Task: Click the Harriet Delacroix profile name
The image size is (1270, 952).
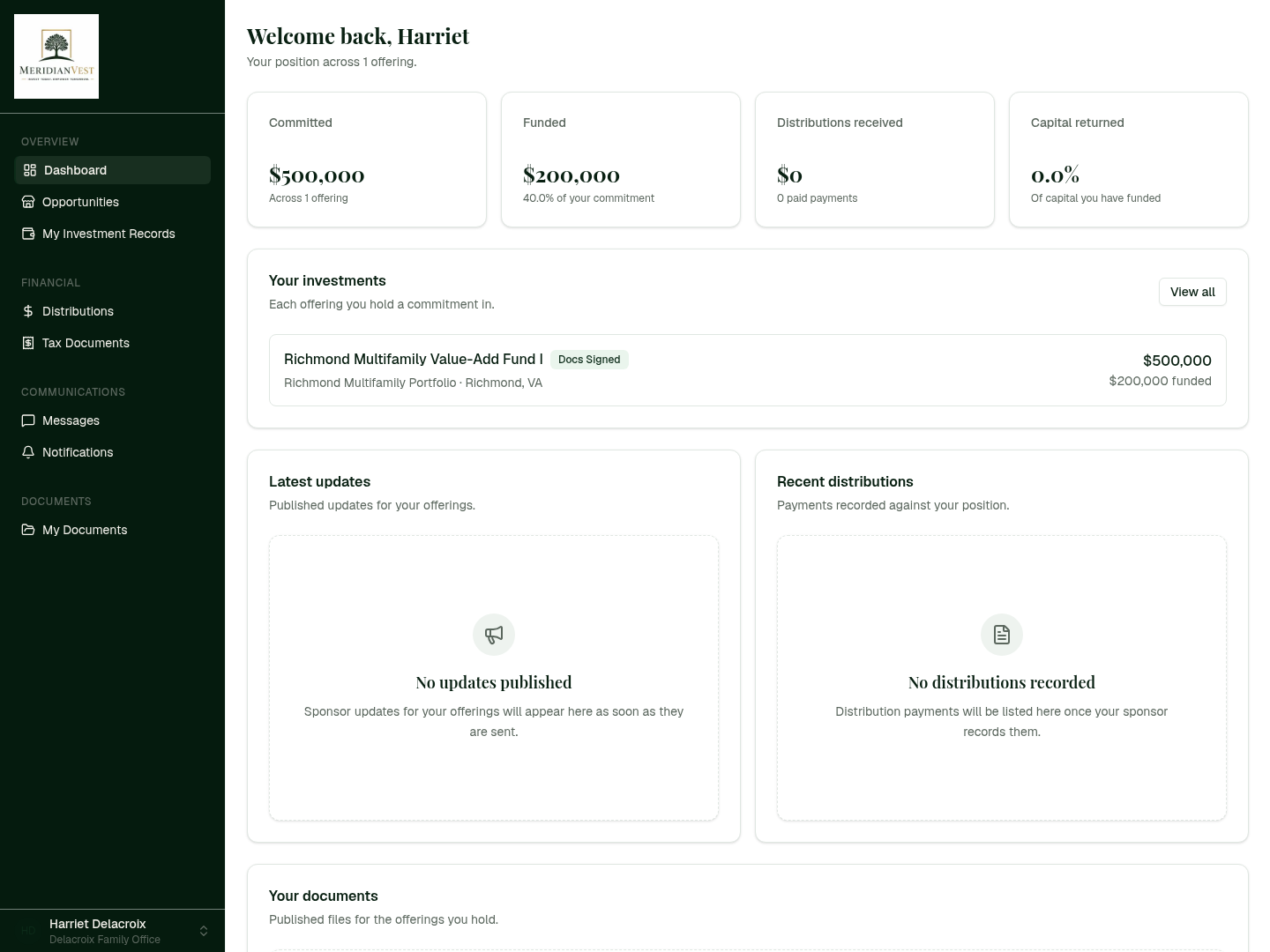Action: [98, 924]
